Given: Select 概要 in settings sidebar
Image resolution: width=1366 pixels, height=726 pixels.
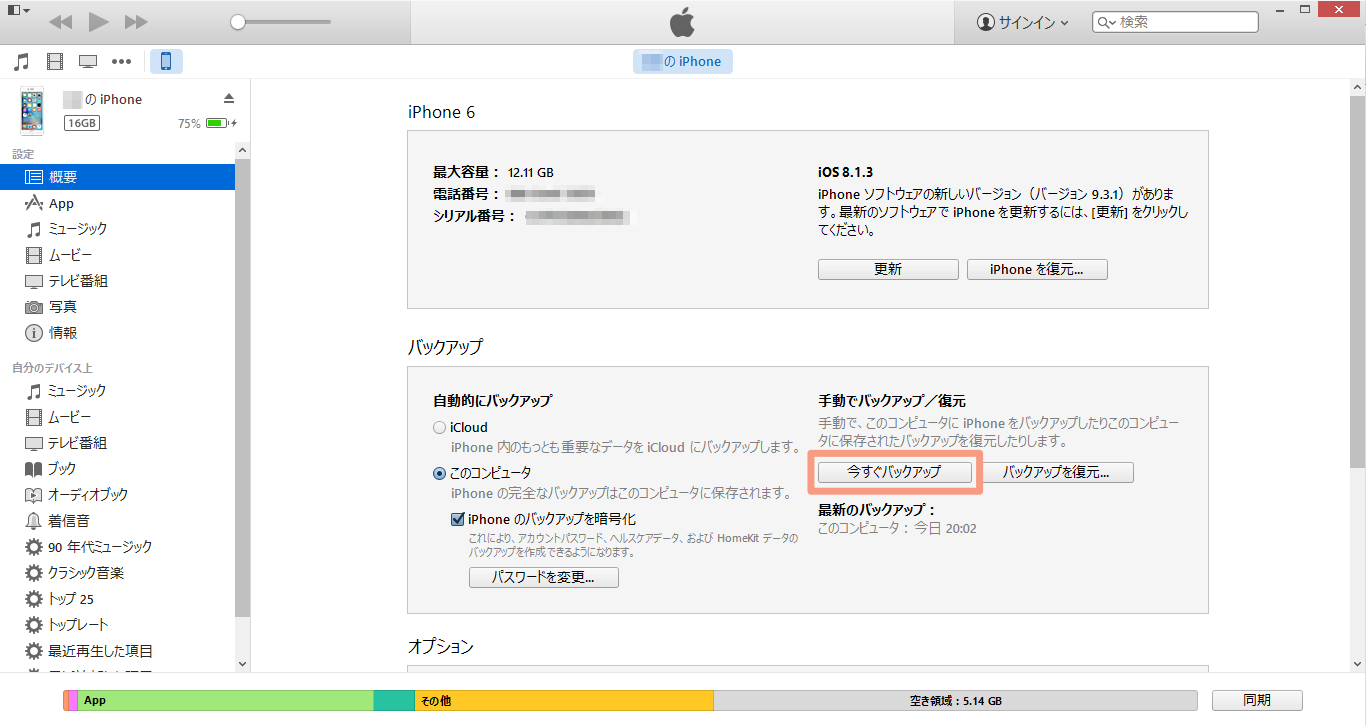Looking at the screenshot, I should [117, 177].
